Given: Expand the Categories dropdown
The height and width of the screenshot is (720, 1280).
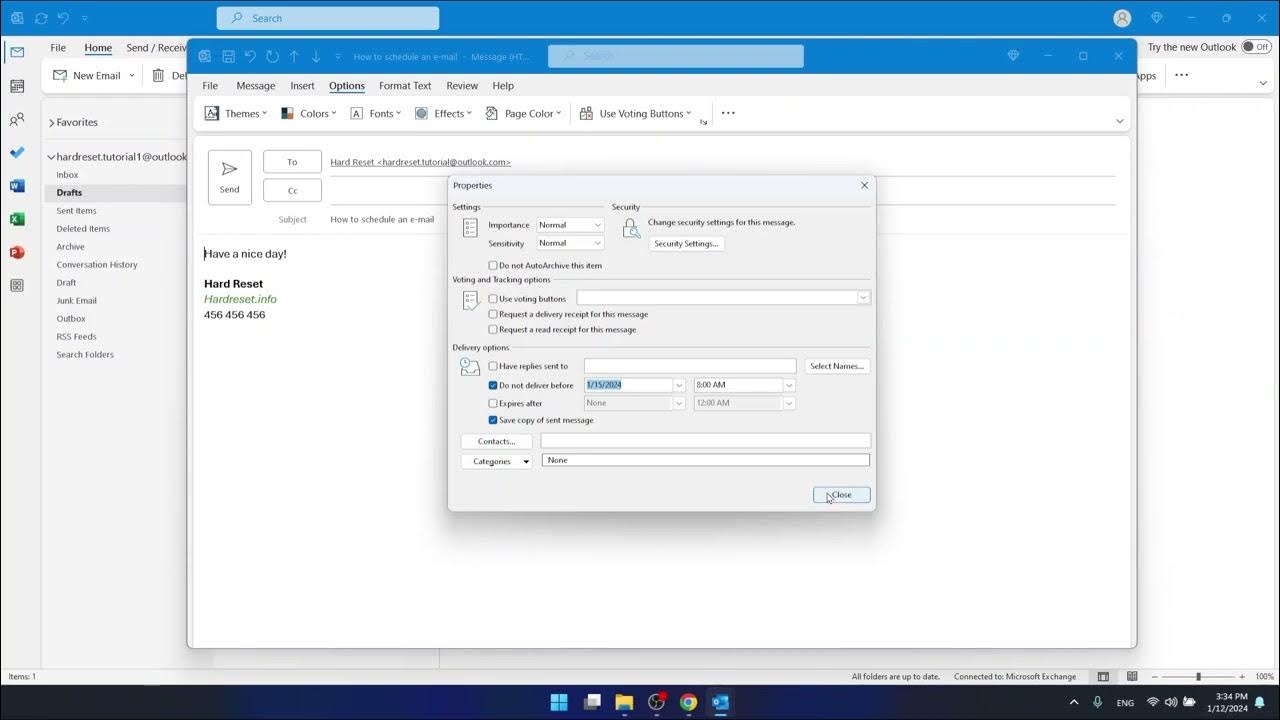Looking at the screenshot, I should 524,460.
